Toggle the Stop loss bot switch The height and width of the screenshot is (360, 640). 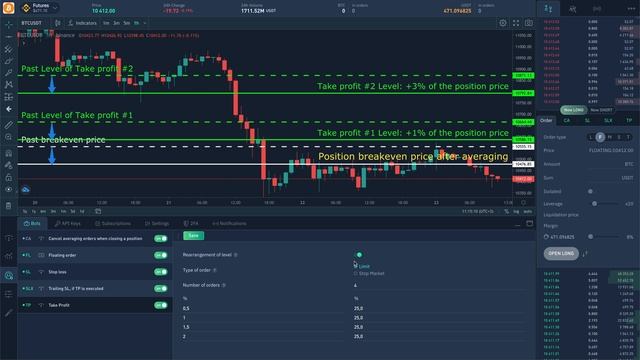click(161, 272)
